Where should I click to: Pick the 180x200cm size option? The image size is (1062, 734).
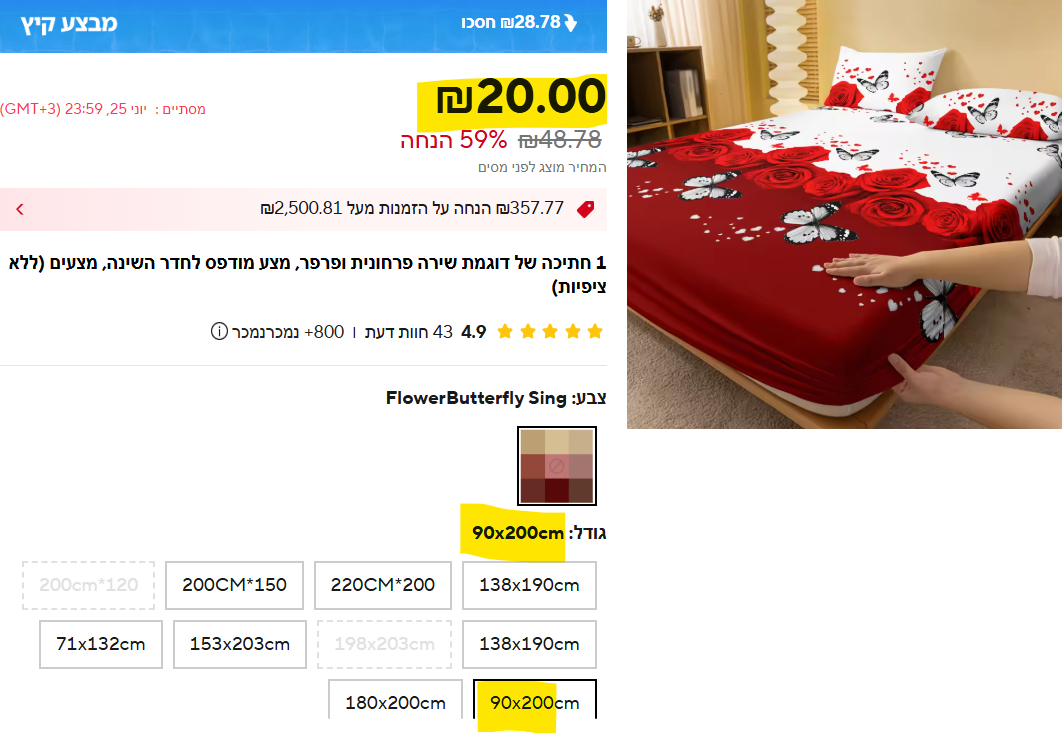(x=396, y=700)
